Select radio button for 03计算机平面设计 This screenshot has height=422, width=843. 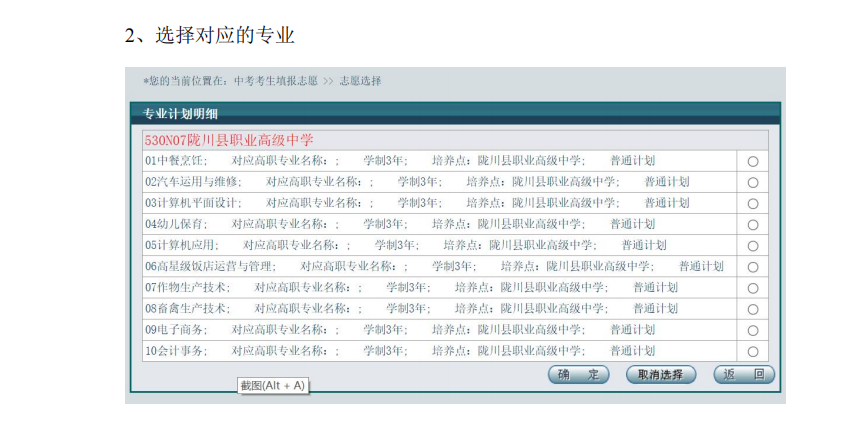coord(753,204)
